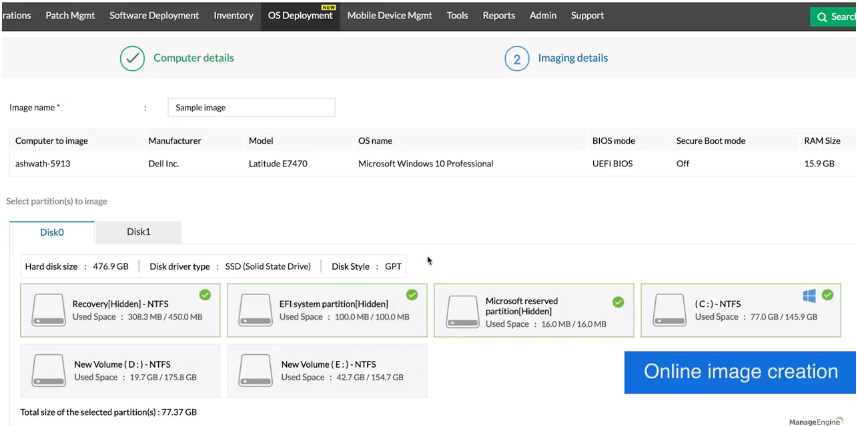Click the Microsoft reserved partition drive icon
This screenshot has width=857, height=426.
pos(464,310)
